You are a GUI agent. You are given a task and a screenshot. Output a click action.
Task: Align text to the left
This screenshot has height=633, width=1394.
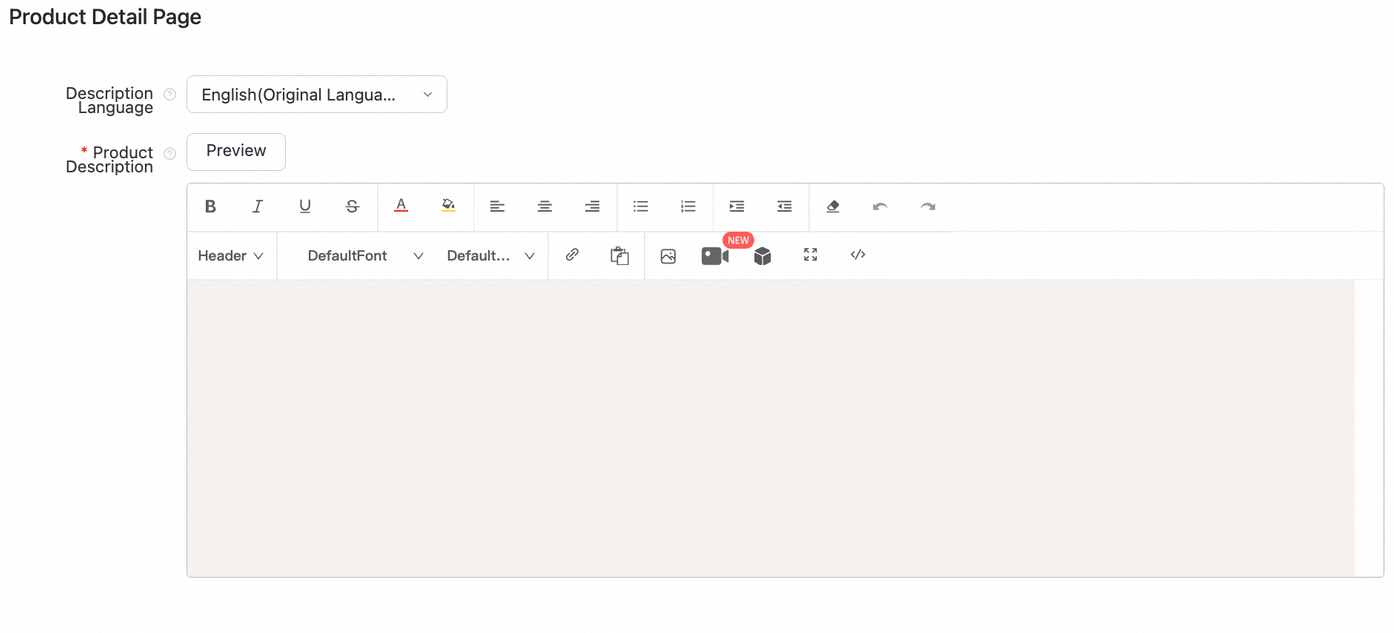tap(497, 207)
